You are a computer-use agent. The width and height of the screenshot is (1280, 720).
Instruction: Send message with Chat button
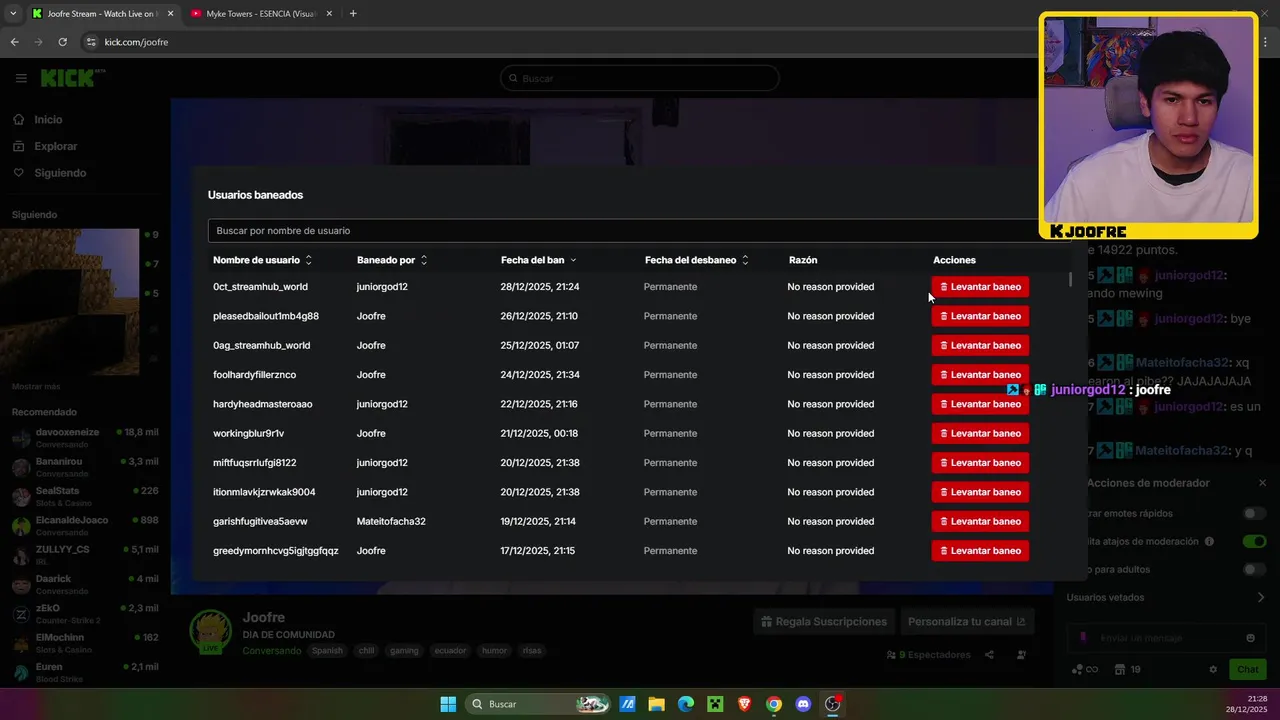tap(1248, 669)
